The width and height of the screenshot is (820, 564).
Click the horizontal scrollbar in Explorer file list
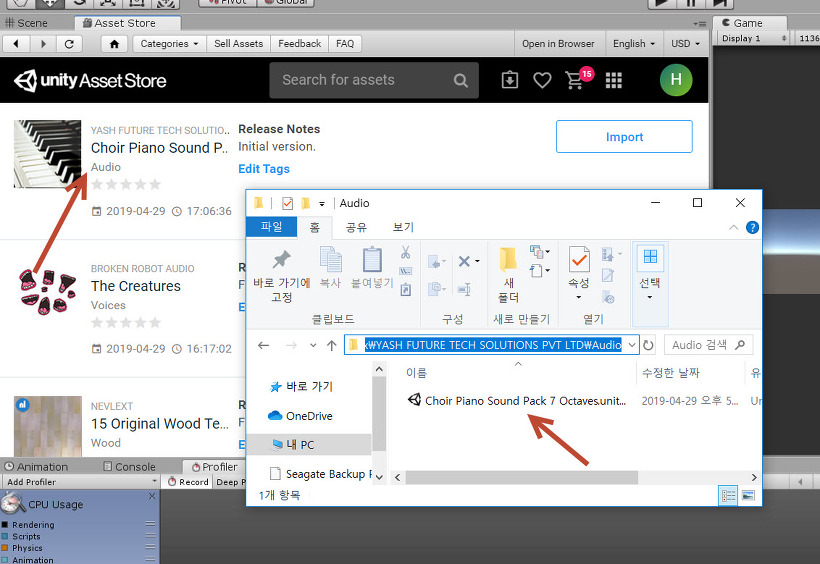[x=521, y=477]
